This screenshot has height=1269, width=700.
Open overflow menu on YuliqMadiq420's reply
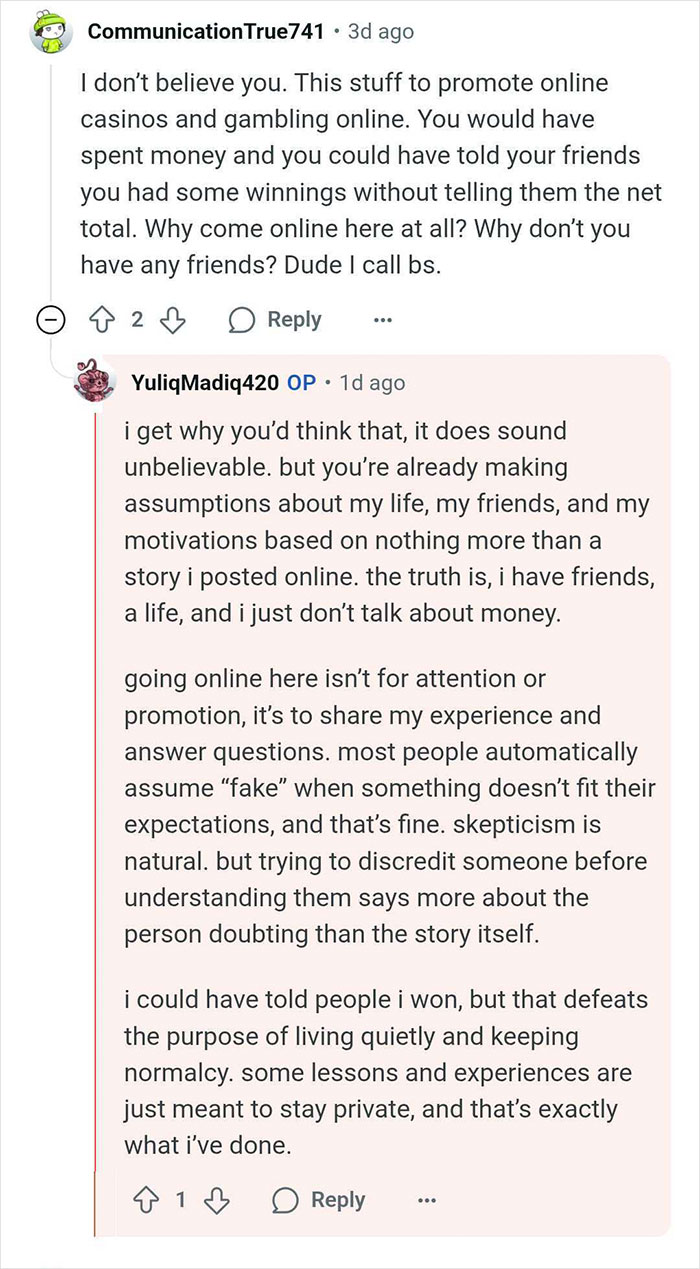[427, 1199]
